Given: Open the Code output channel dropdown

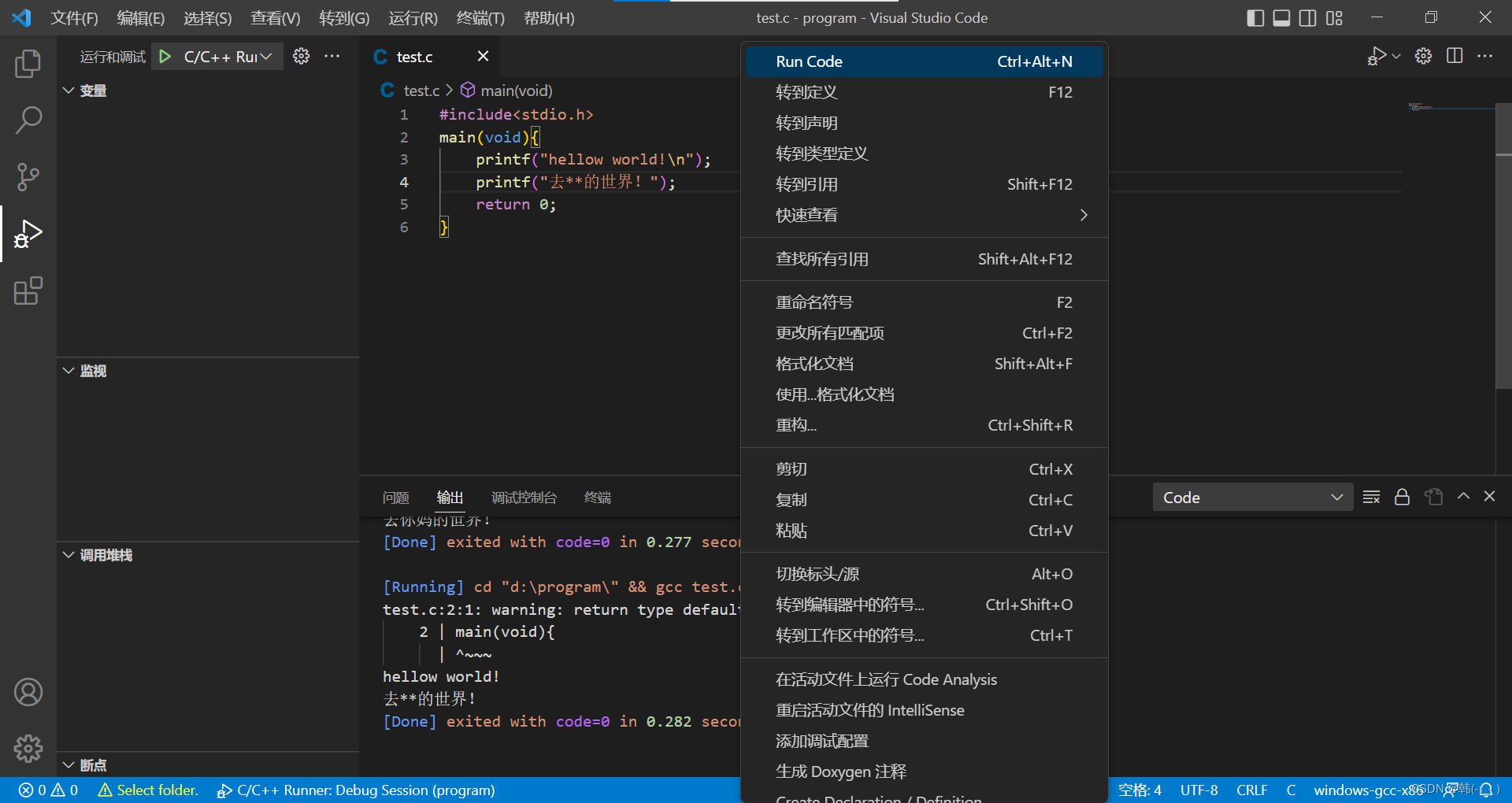Looking at the screenshot, I should (x=1252, y=497).
